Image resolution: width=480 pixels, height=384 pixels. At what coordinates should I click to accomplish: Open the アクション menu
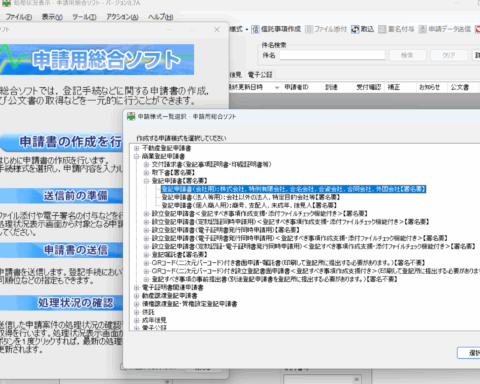point(122,17)
